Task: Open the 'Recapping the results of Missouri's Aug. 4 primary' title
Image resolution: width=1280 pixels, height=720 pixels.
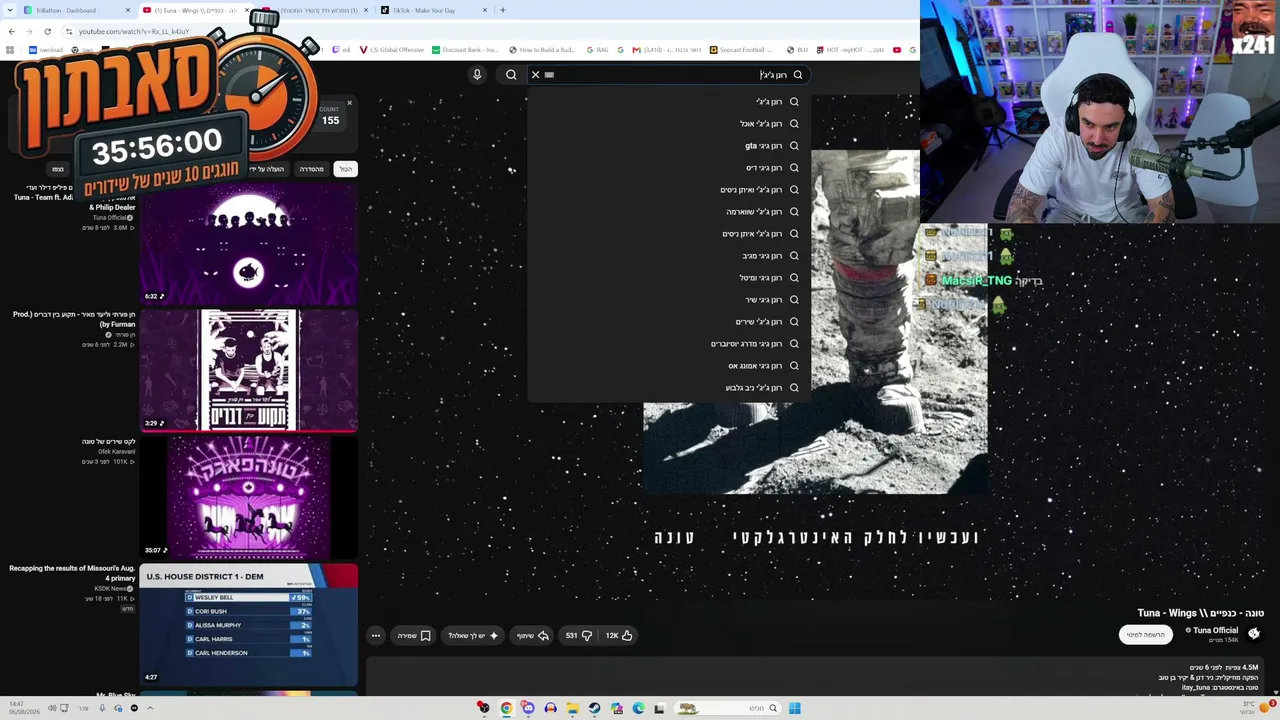Action: [72, 573]
